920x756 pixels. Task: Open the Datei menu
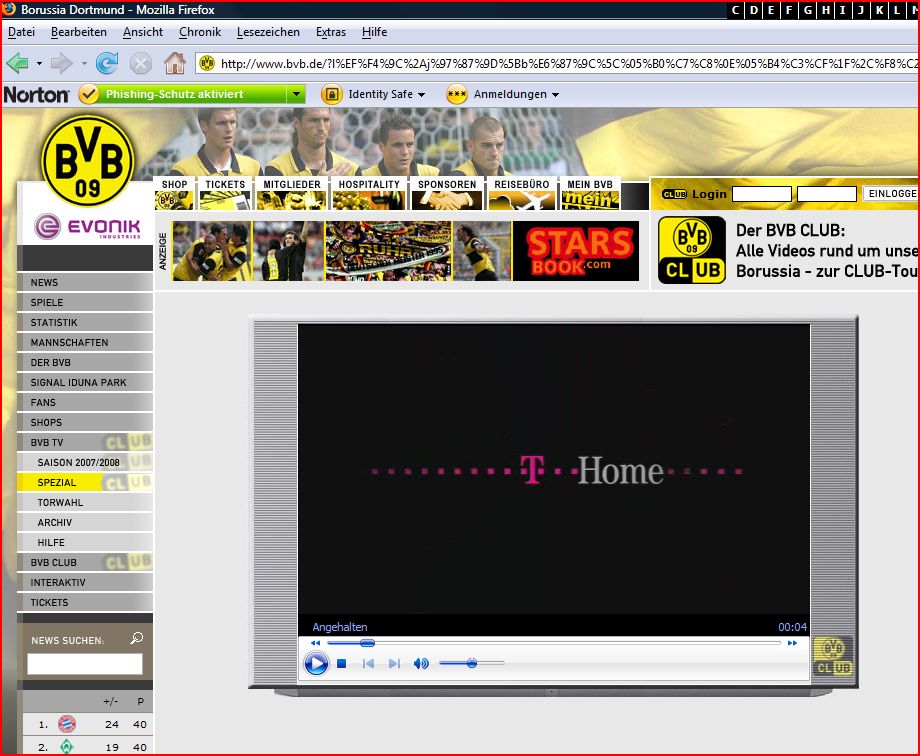(x=21, y=32)
